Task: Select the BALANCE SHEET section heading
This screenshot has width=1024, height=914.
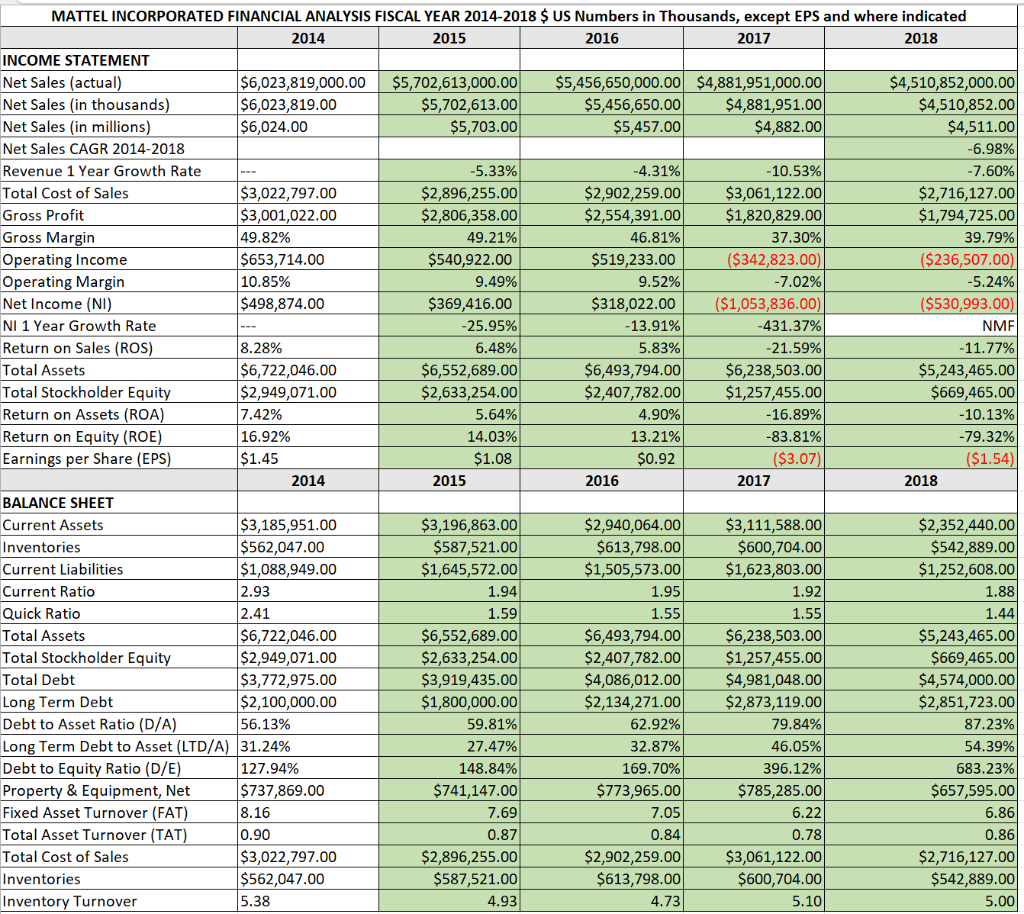Action: (58, 503)
